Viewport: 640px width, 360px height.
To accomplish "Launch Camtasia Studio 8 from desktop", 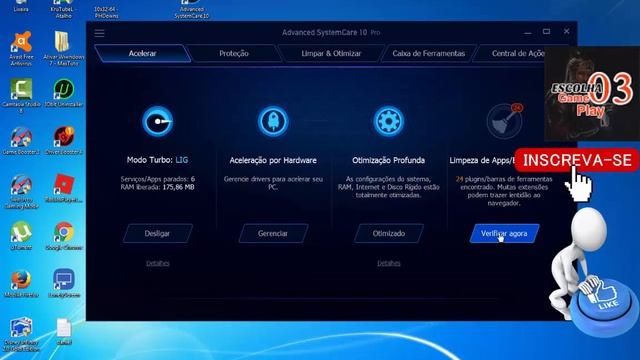I will [x=21, y=96].
